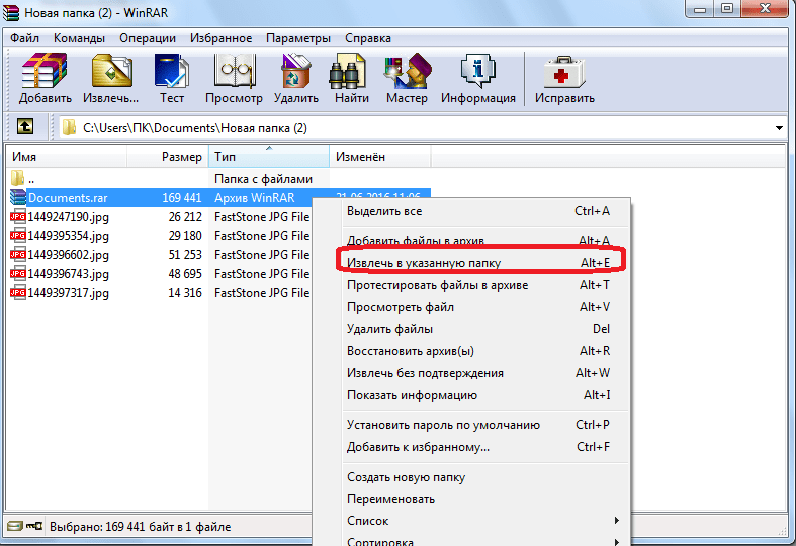Select file name 1449397317.jpg
Screen dimensions: 796x546
[x=68, y=293]
